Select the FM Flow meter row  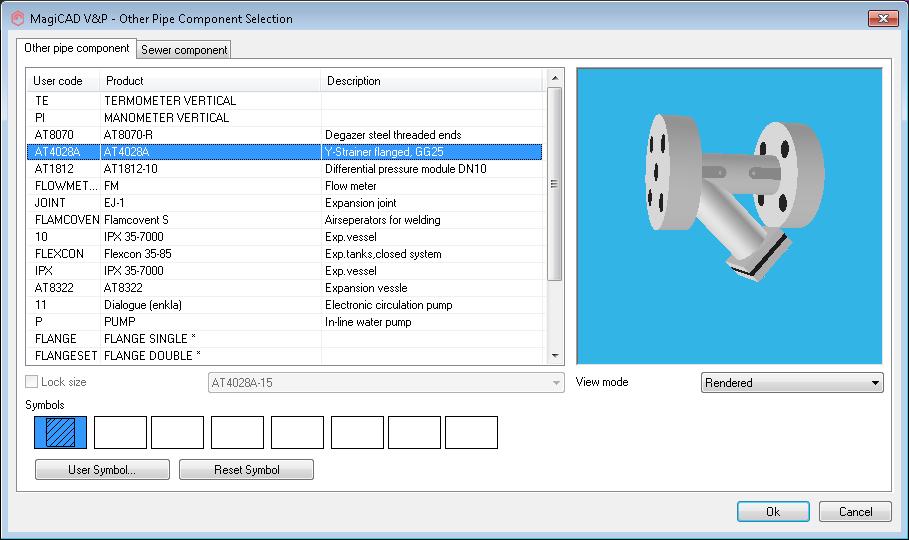285,186
